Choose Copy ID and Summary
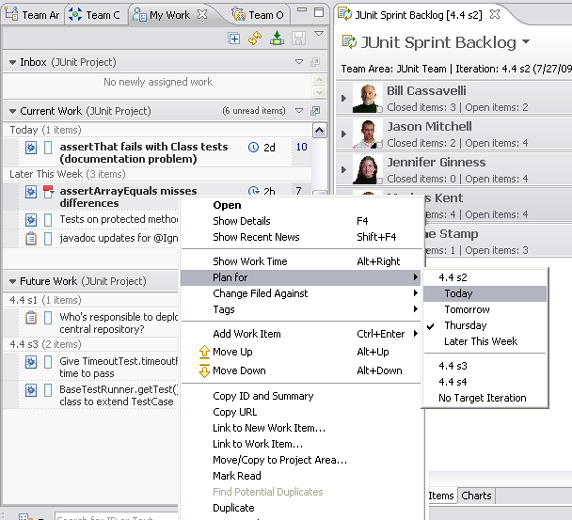Viewport: 572px width, 520px height. point(302,396)
